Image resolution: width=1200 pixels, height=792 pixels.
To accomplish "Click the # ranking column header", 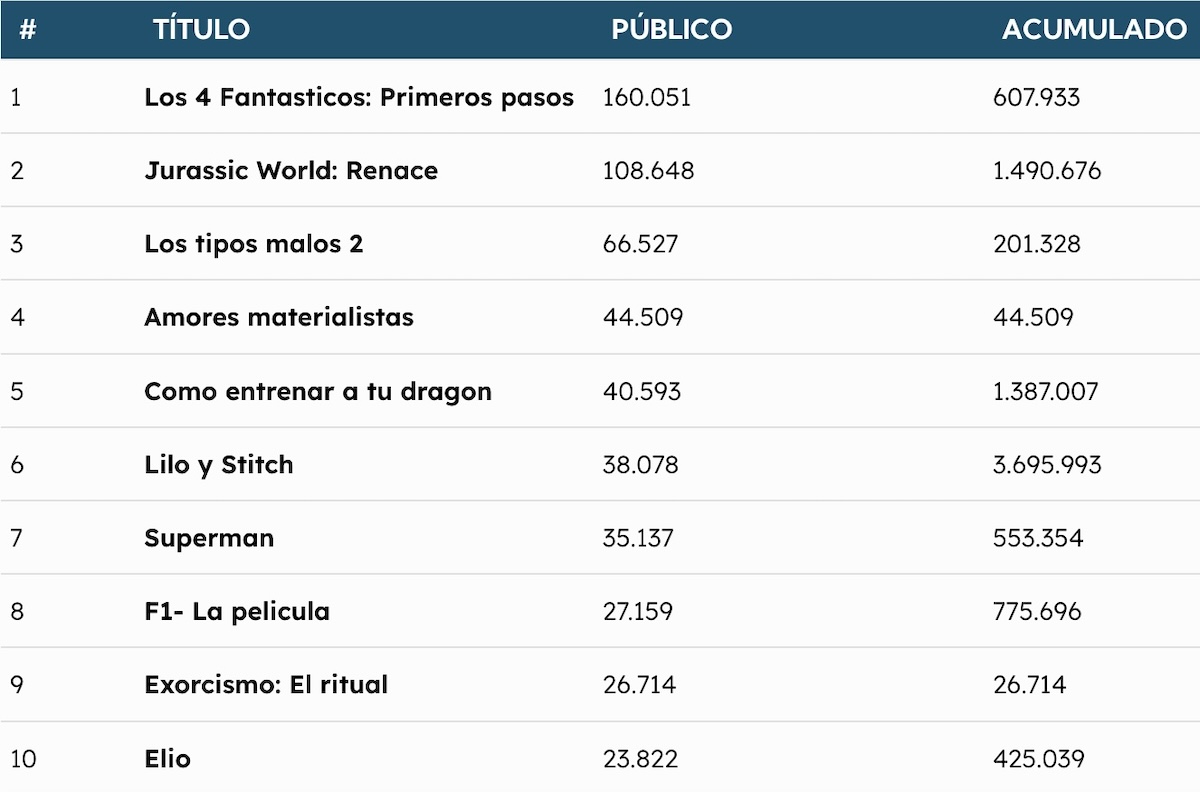I will click(x=27, y=29).
